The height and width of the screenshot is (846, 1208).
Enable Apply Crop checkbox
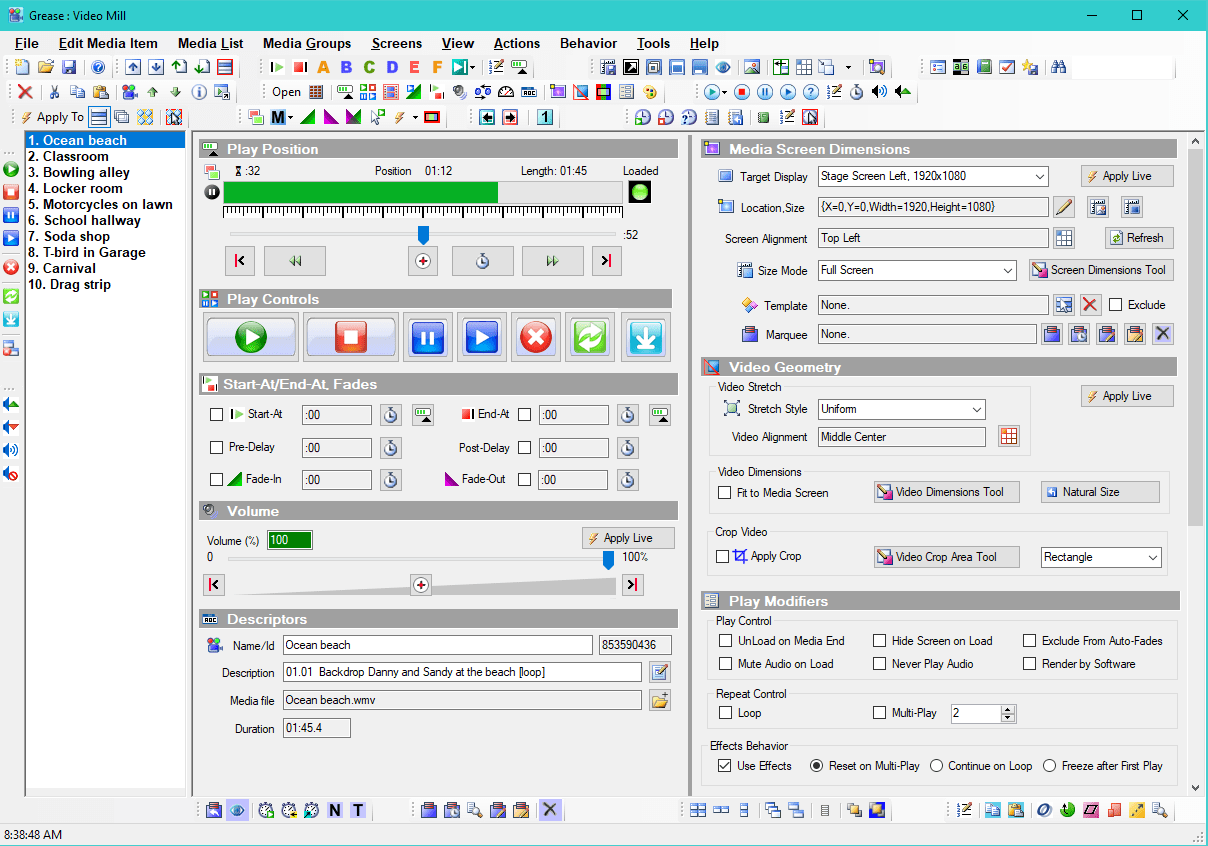722,557
